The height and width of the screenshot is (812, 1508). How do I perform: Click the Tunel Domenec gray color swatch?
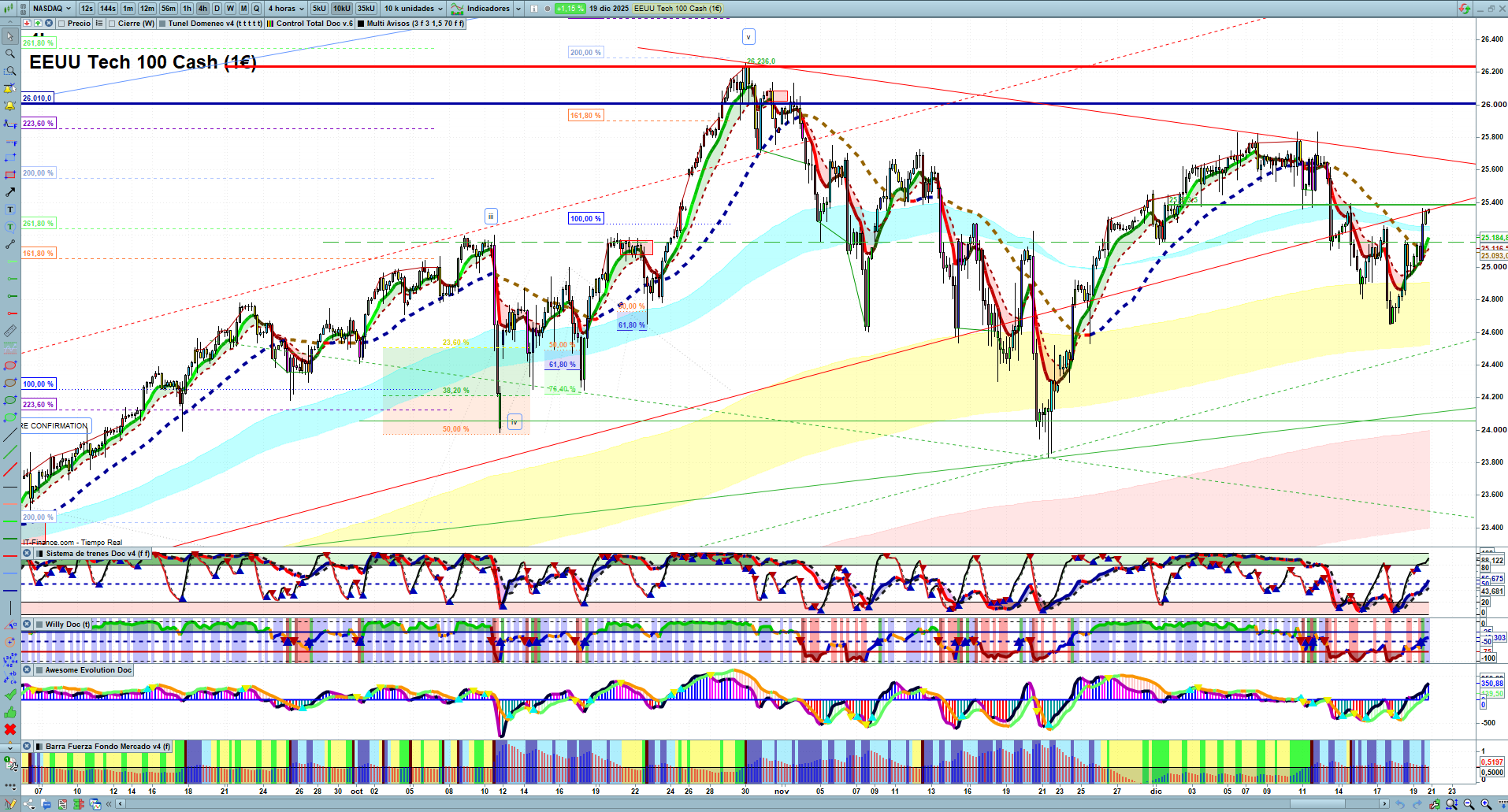162,24
